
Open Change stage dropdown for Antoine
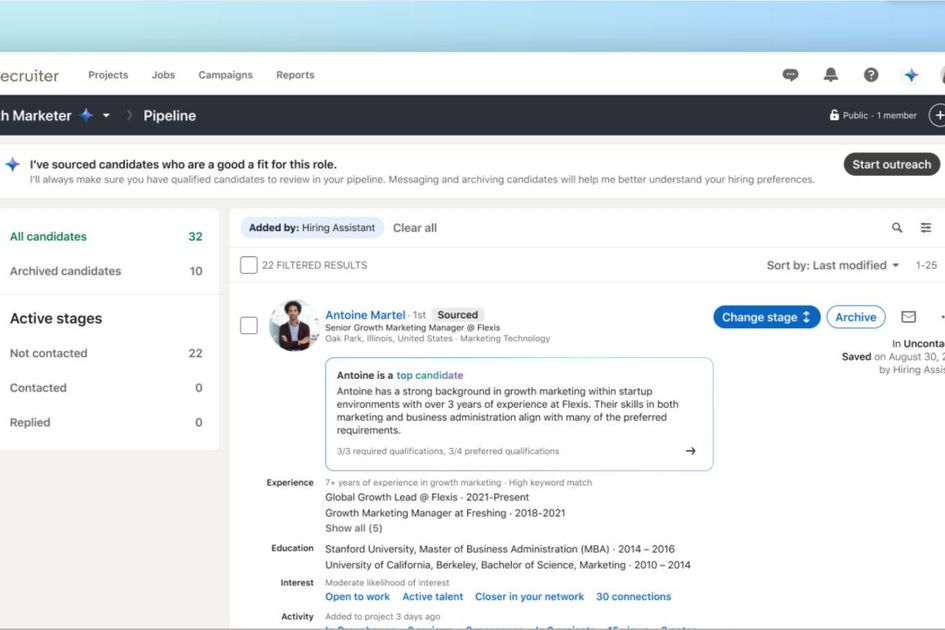767,317
